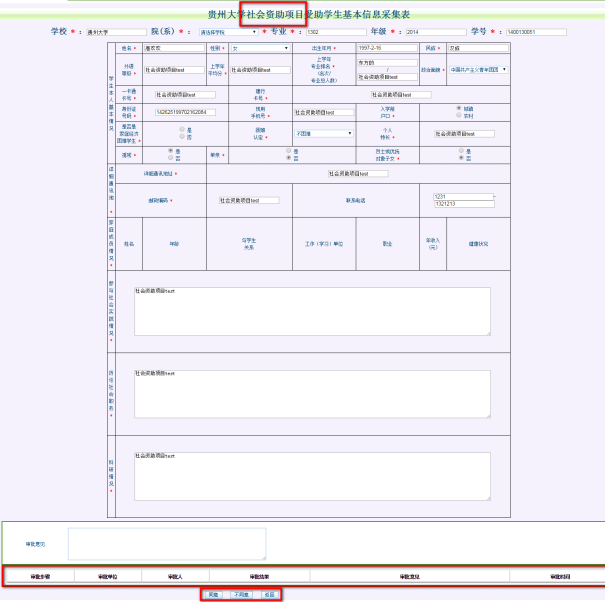This screenshot has width=605, height=602.
Task: Click the lower 专业总人数 total input
Action: (387, 77)
